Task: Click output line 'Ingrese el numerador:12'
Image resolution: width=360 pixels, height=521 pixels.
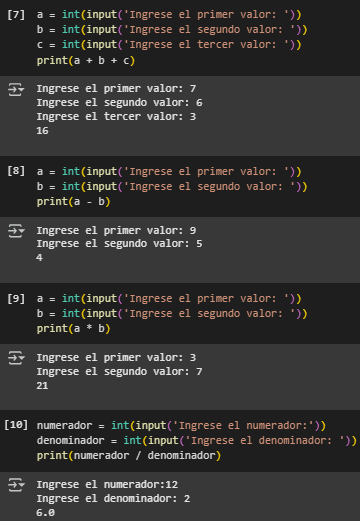Action: coord(107,484)
